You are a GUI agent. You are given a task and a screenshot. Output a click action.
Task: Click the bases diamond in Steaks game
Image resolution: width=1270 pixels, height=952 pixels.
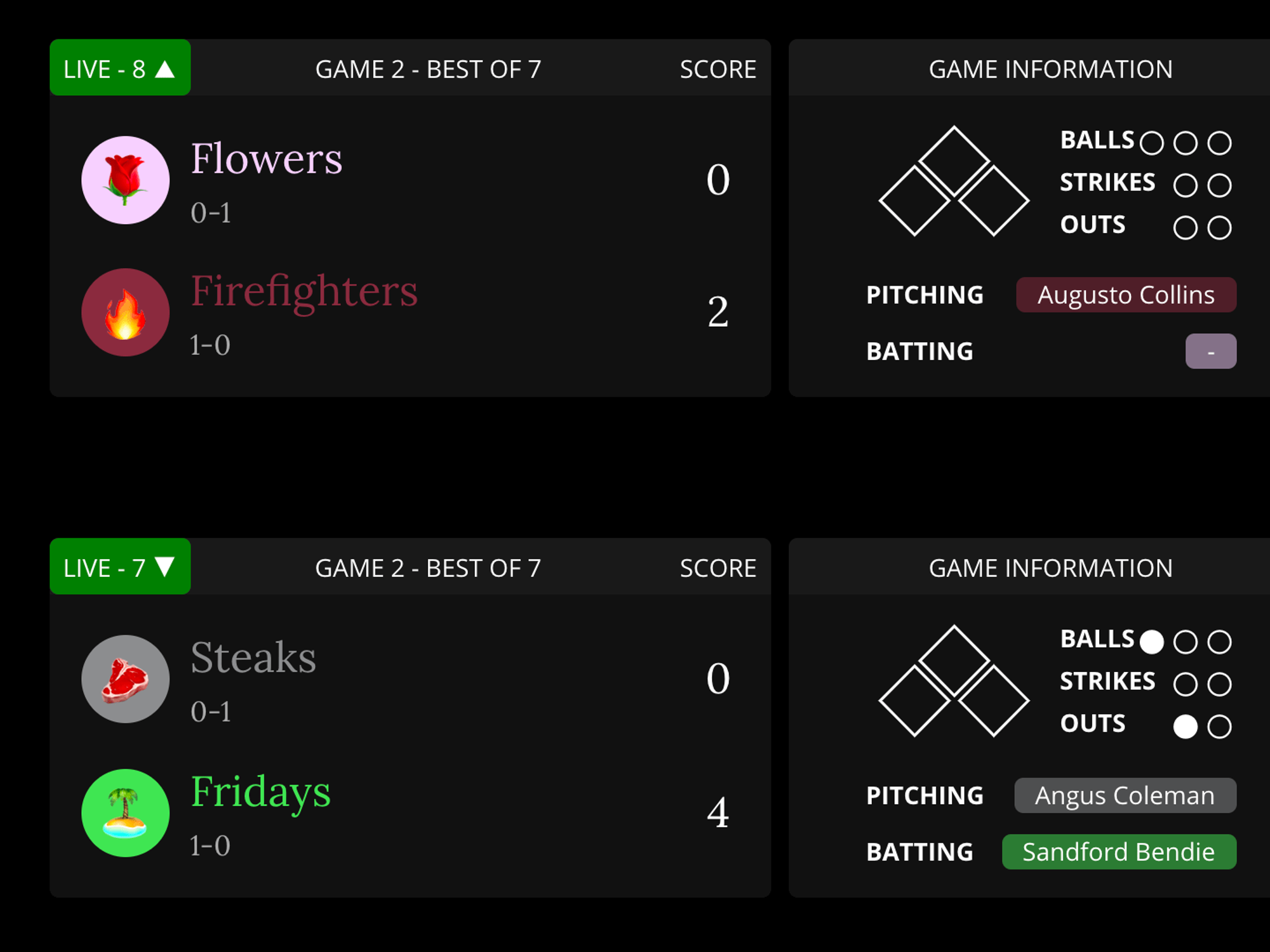click(x=954, y=681)
